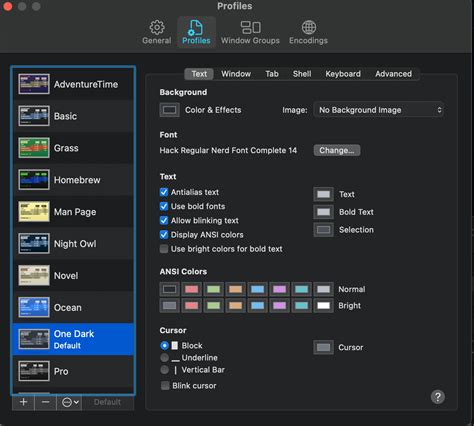Switch to the Keyboard tab
Screen dimensions: 474x426
coord(343,74)
